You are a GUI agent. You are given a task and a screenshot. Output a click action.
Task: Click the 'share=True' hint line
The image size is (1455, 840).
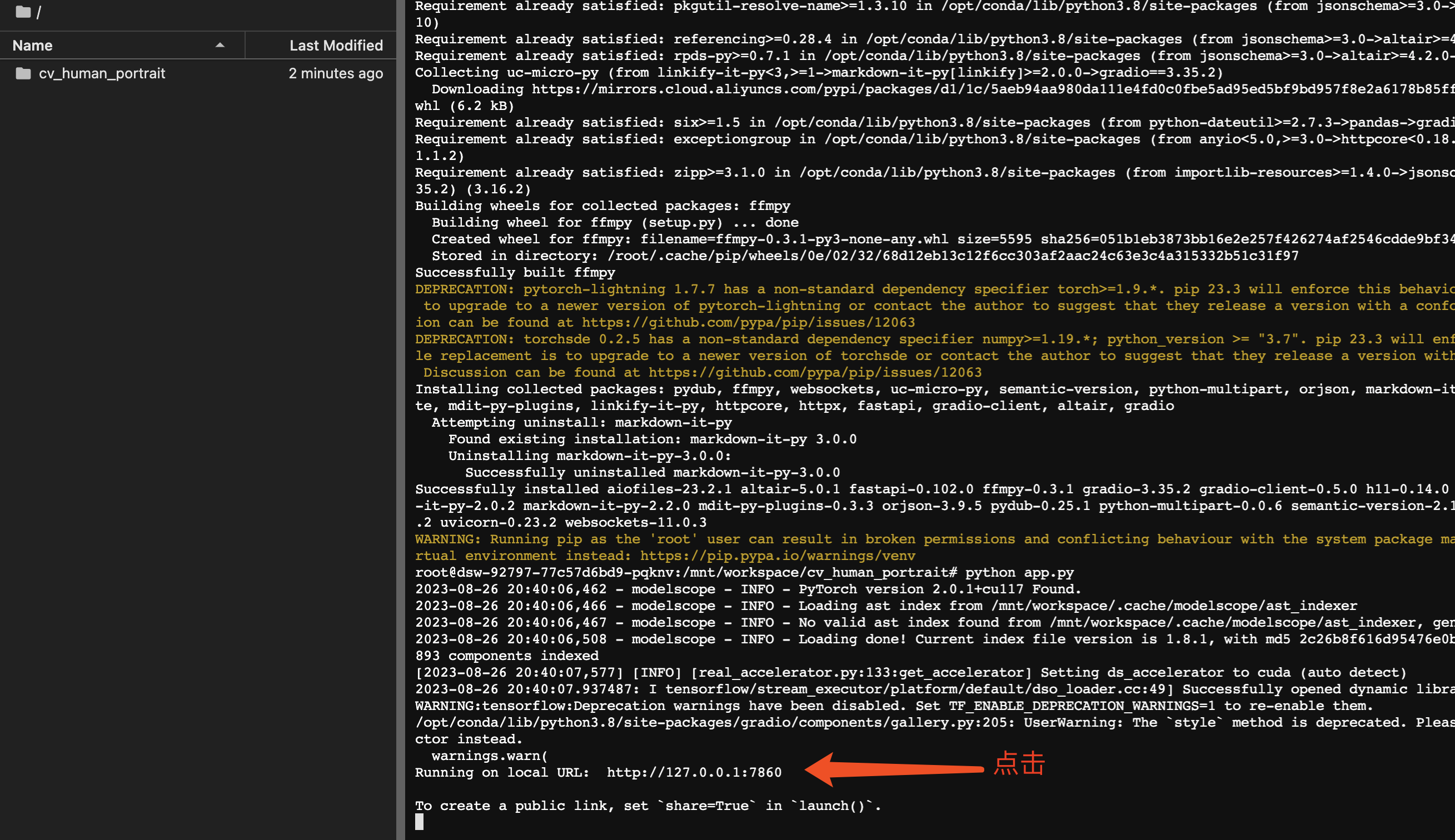tap(647, 806)
